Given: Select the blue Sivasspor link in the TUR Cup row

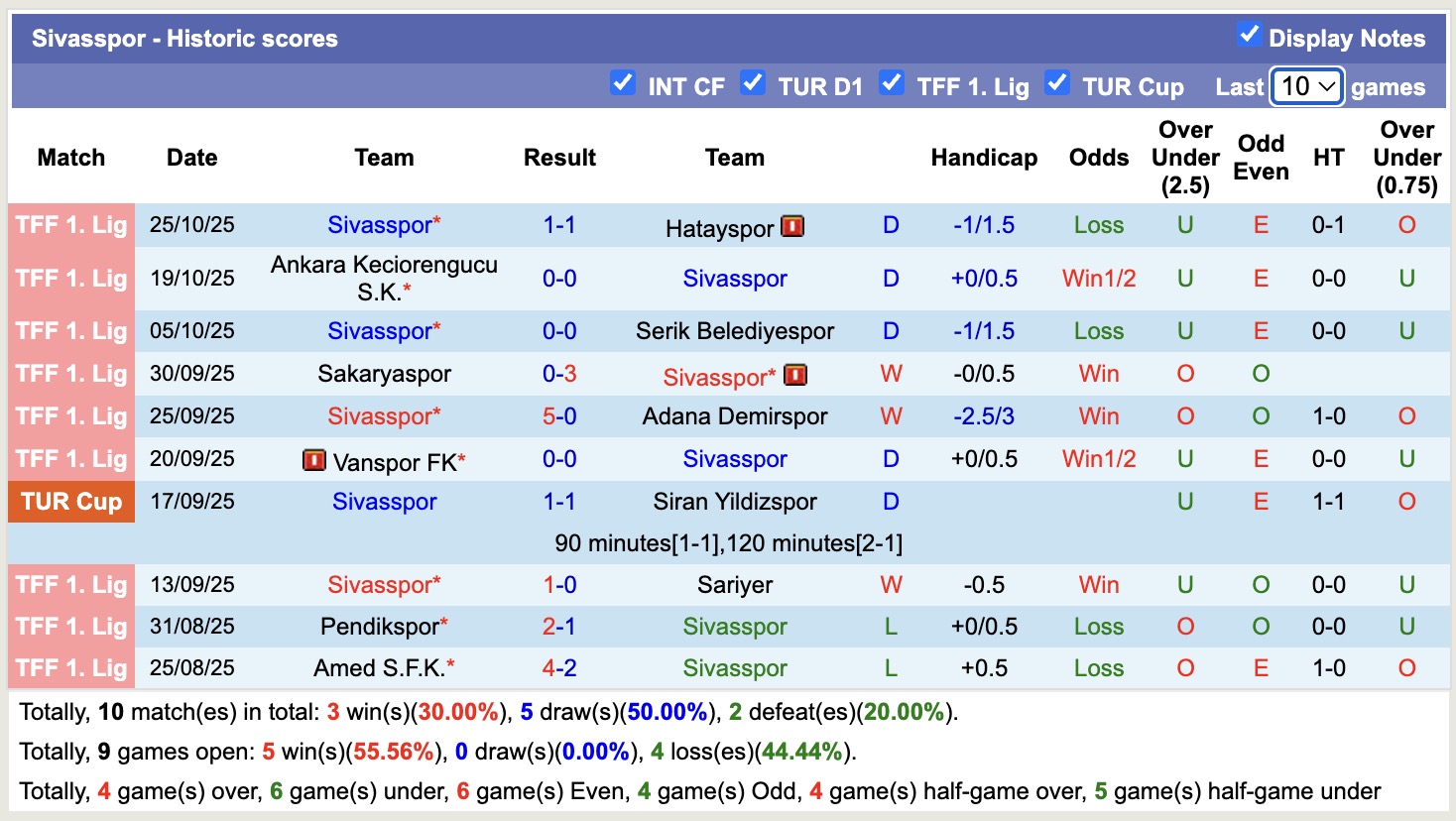Looking at the screenshot, I should [384, 502].
